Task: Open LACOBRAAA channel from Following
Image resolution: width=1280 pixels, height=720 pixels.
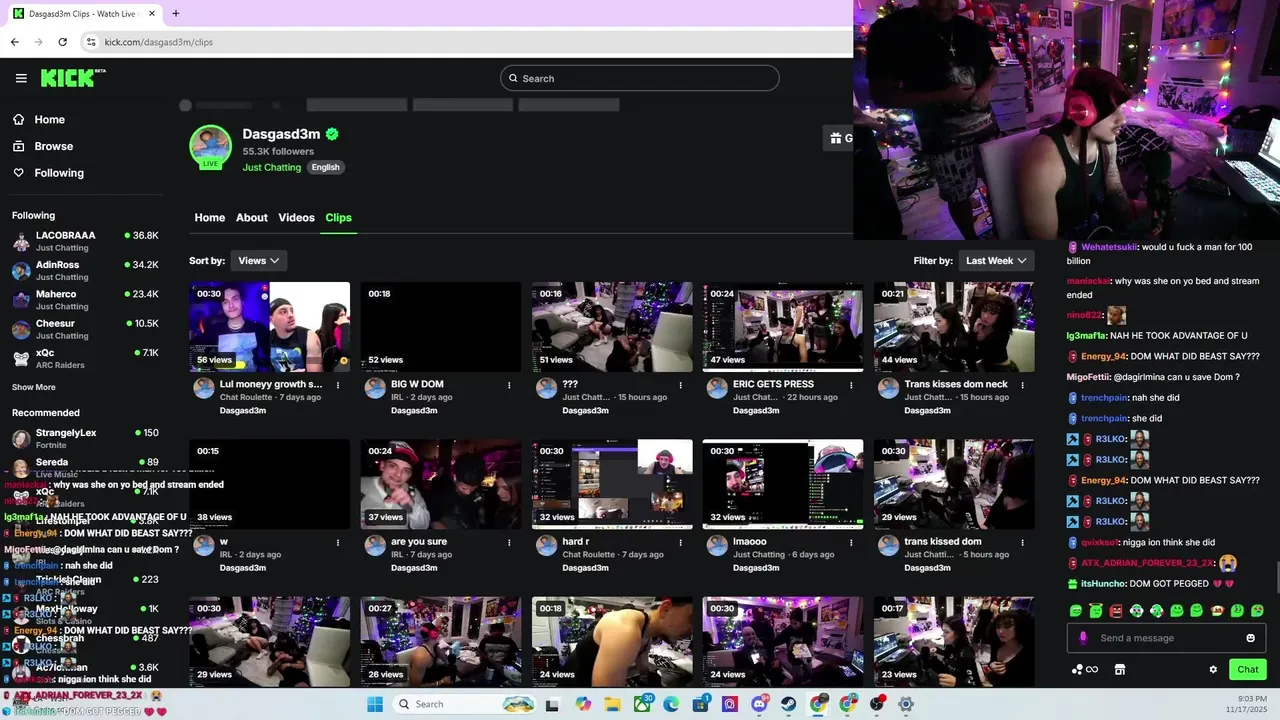Action: (85, 241)
